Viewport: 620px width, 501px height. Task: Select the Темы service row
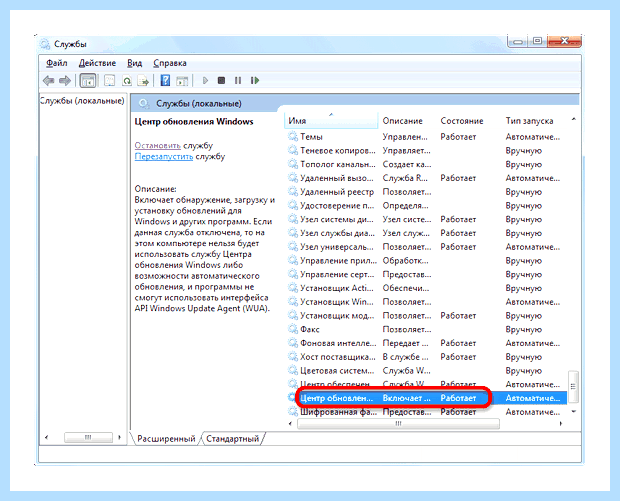(x=426, y=137)
